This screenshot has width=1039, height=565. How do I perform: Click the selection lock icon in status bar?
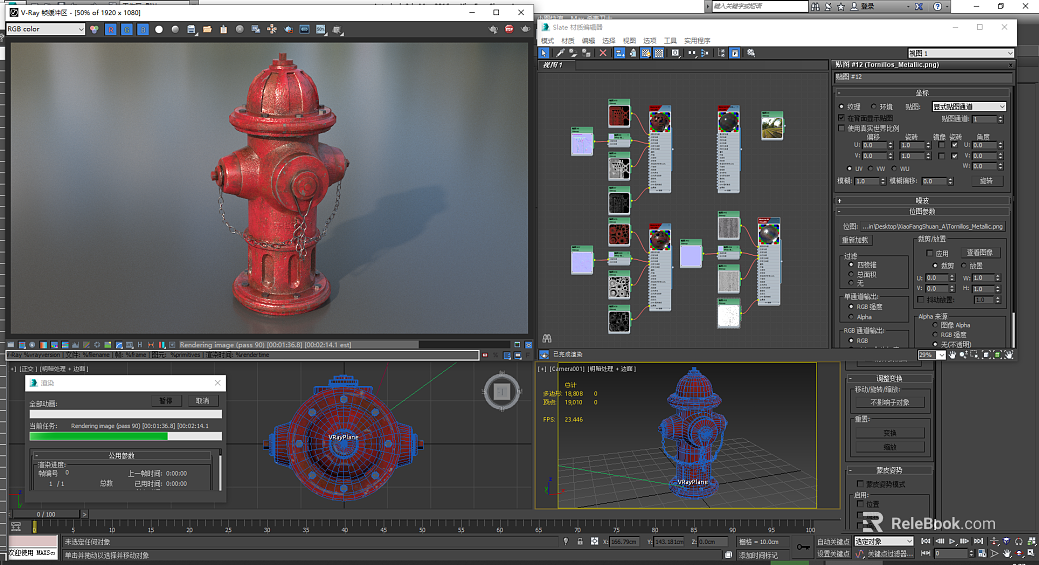click(x=580, y=541)
